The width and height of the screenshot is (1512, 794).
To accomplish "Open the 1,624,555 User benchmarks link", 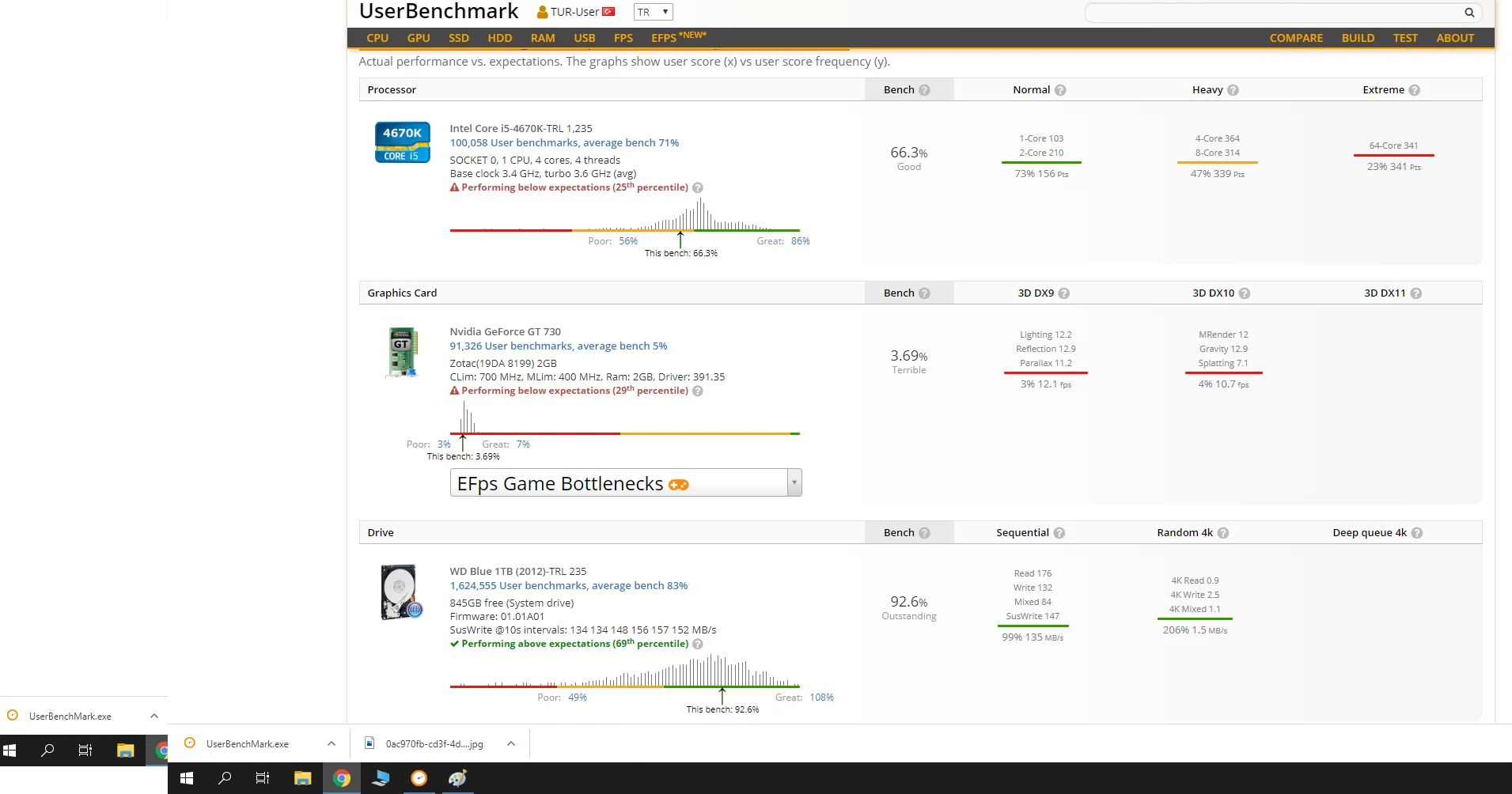I will 569,586.
